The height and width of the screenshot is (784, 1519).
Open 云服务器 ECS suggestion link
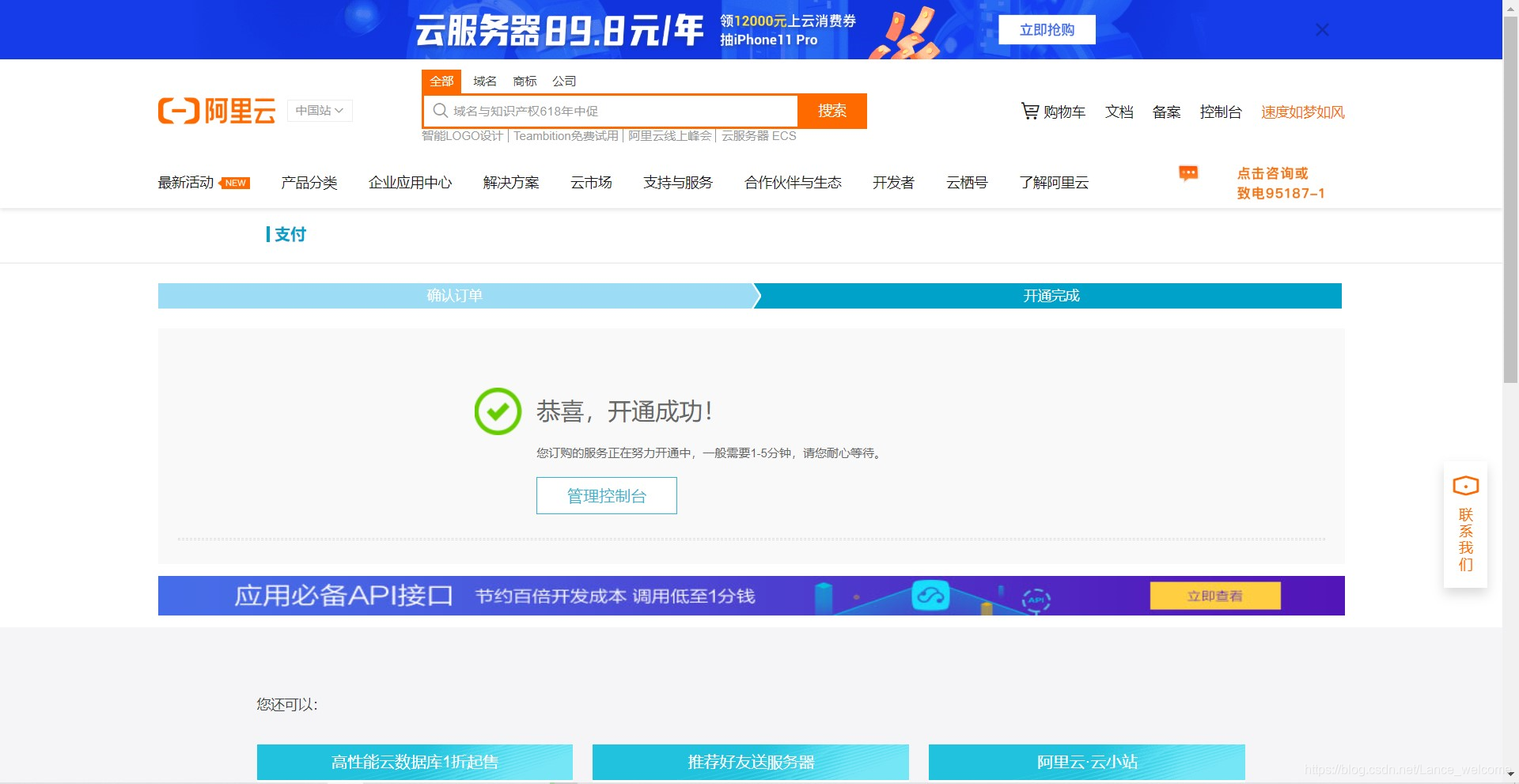759,136
